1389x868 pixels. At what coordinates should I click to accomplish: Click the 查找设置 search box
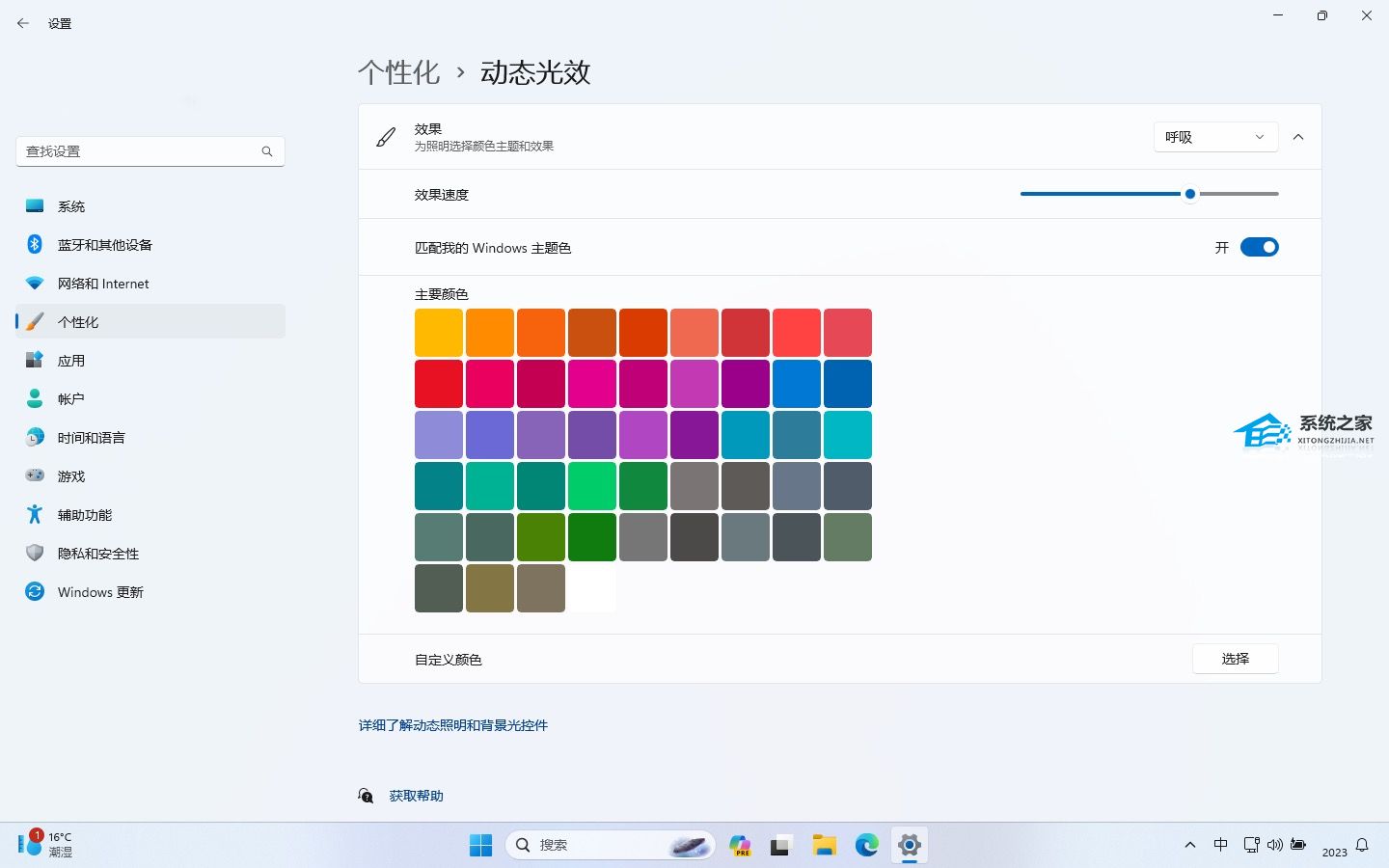pos(150,150)
